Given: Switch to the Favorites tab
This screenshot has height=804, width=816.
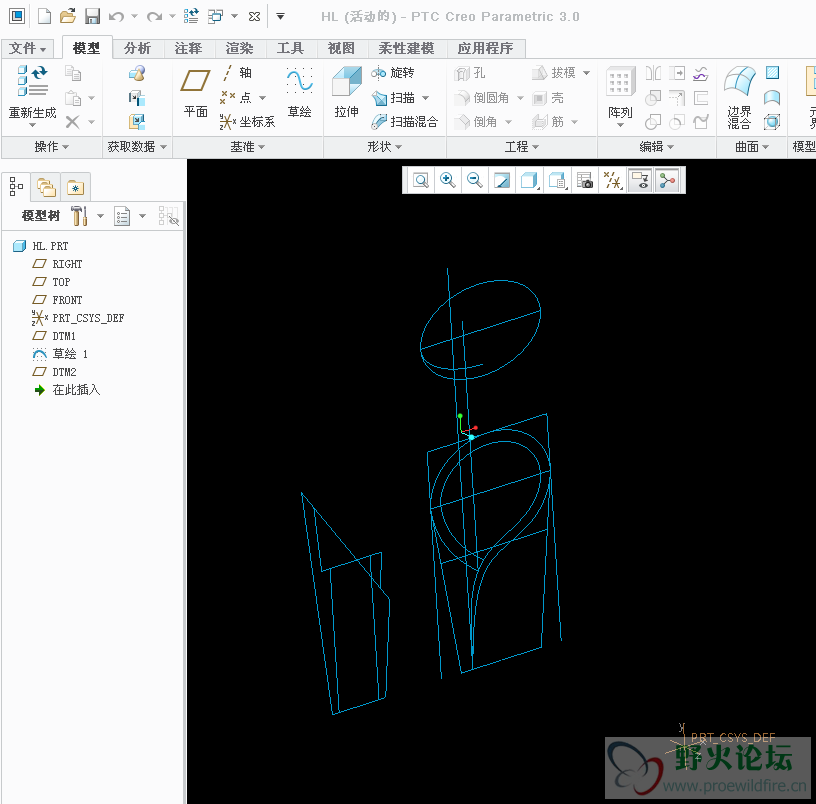Looking at the screenshot, I should pos(76,187).
